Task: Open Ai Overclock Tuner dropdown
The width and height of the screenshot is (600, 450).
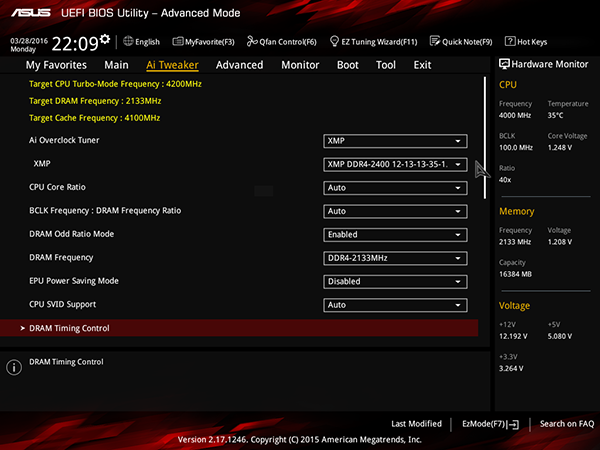Action: pyautogui.click(x=395, y=141)
